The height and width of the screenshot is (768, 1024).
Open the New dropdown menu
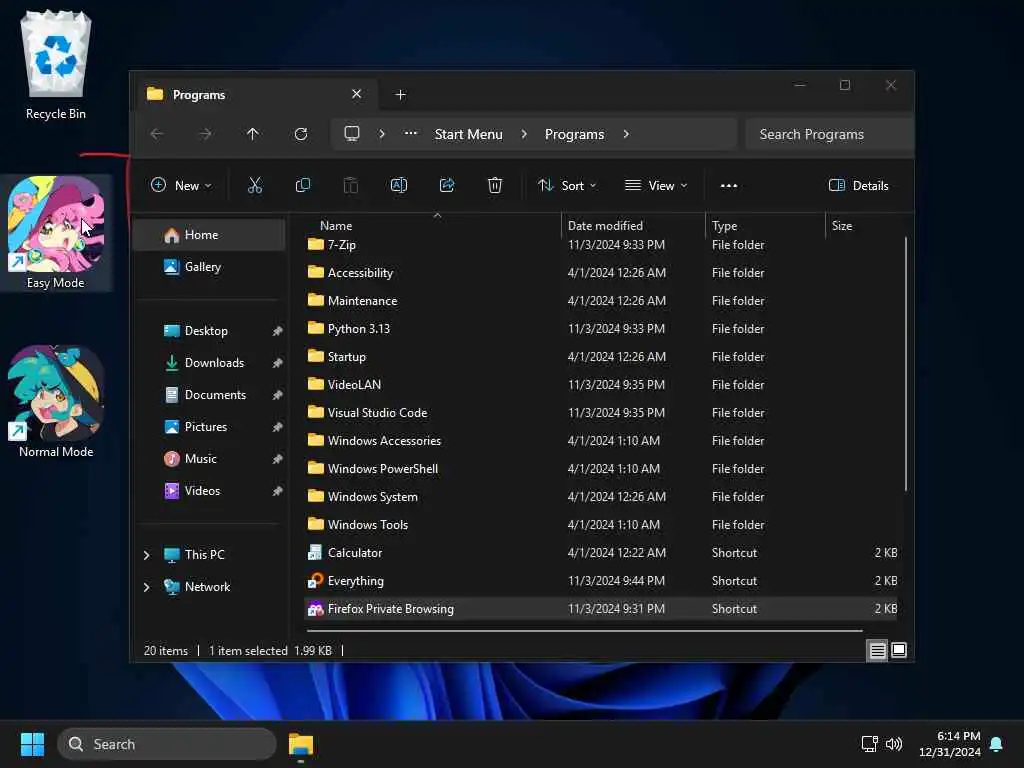181,185
